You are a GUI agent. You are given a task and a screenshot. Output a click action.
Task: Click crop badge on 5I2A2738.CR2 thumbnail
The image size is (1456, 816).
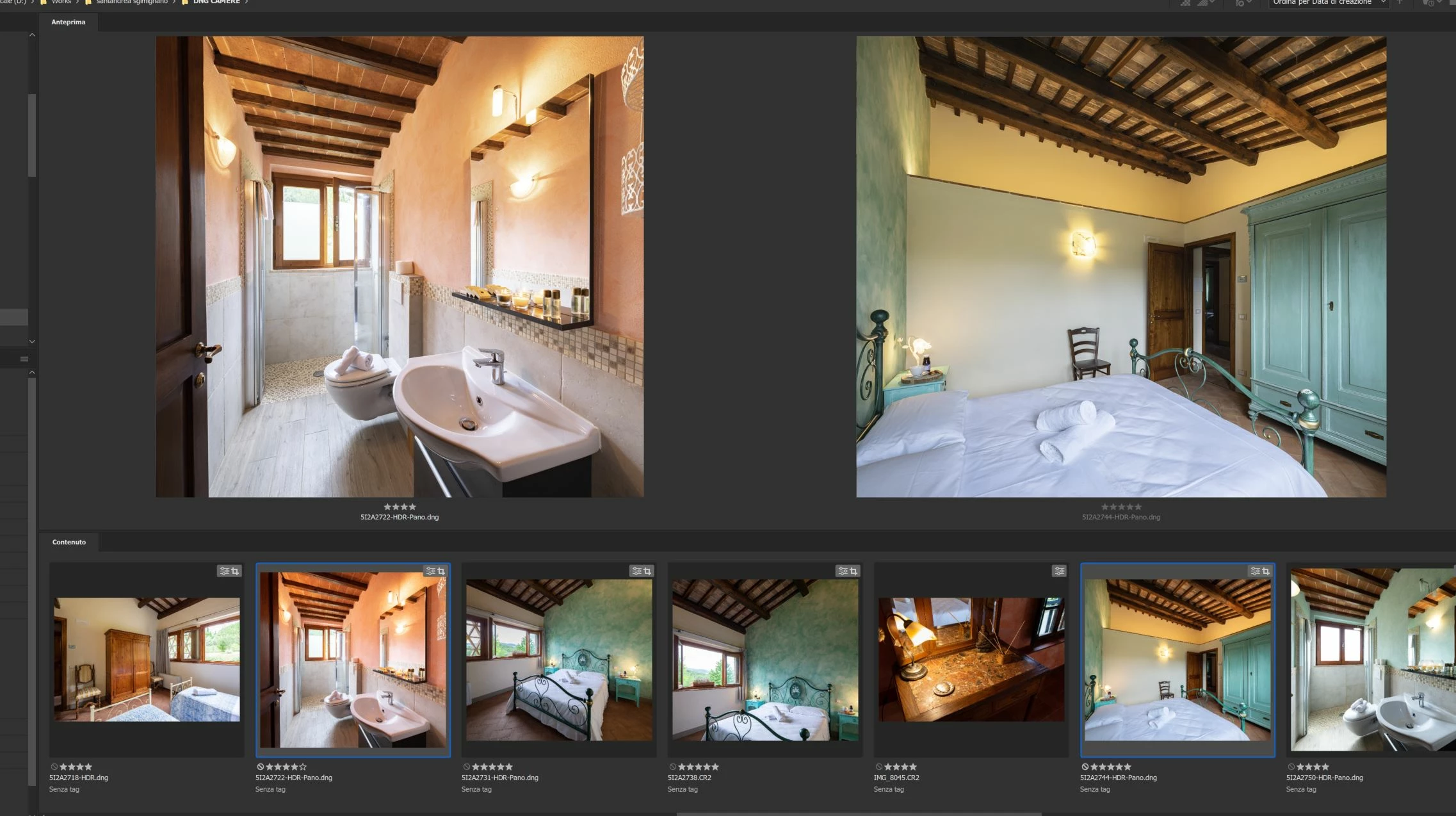[853, 571]
